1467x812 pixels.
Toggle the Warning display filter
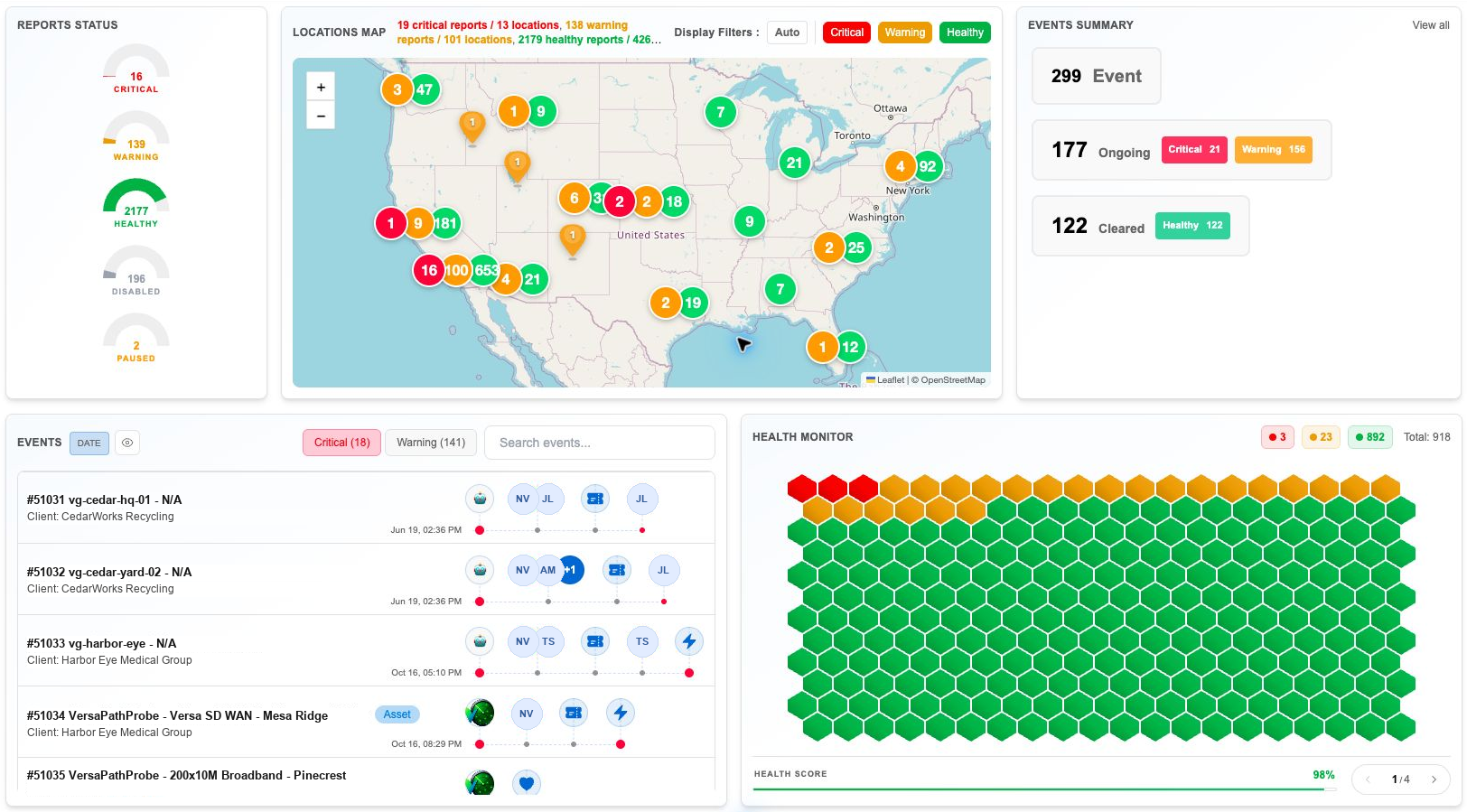tap(905, 33)
